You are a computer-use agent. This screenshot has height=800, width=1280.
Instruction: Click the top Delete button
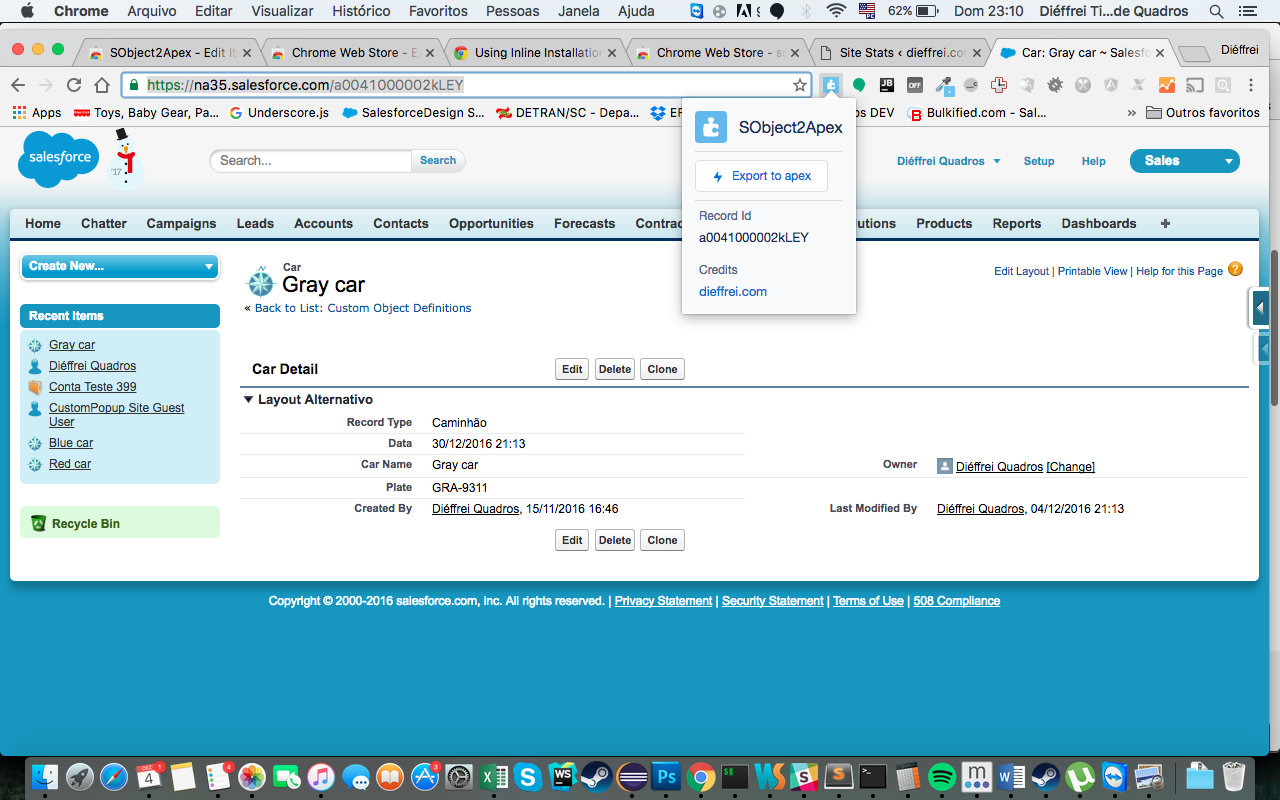[x=615, y=369]
